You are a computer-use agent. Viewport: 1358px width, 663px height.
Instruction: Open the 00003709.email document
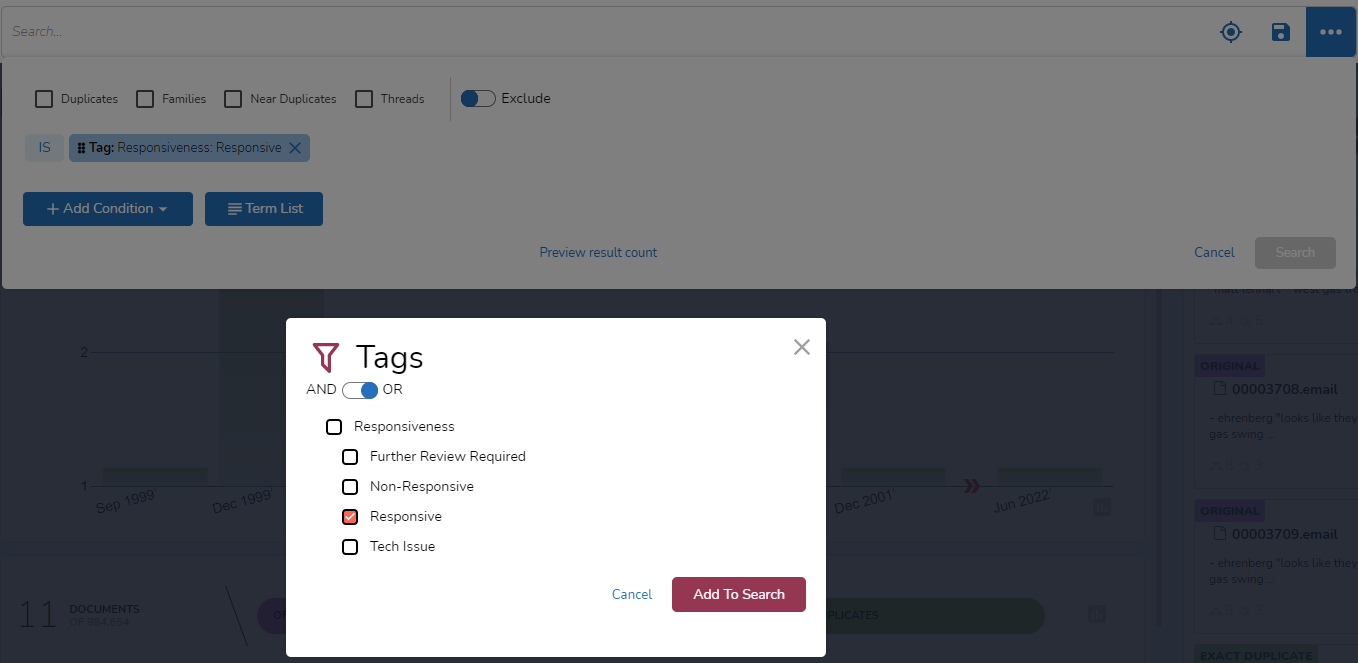(1284, 534)
